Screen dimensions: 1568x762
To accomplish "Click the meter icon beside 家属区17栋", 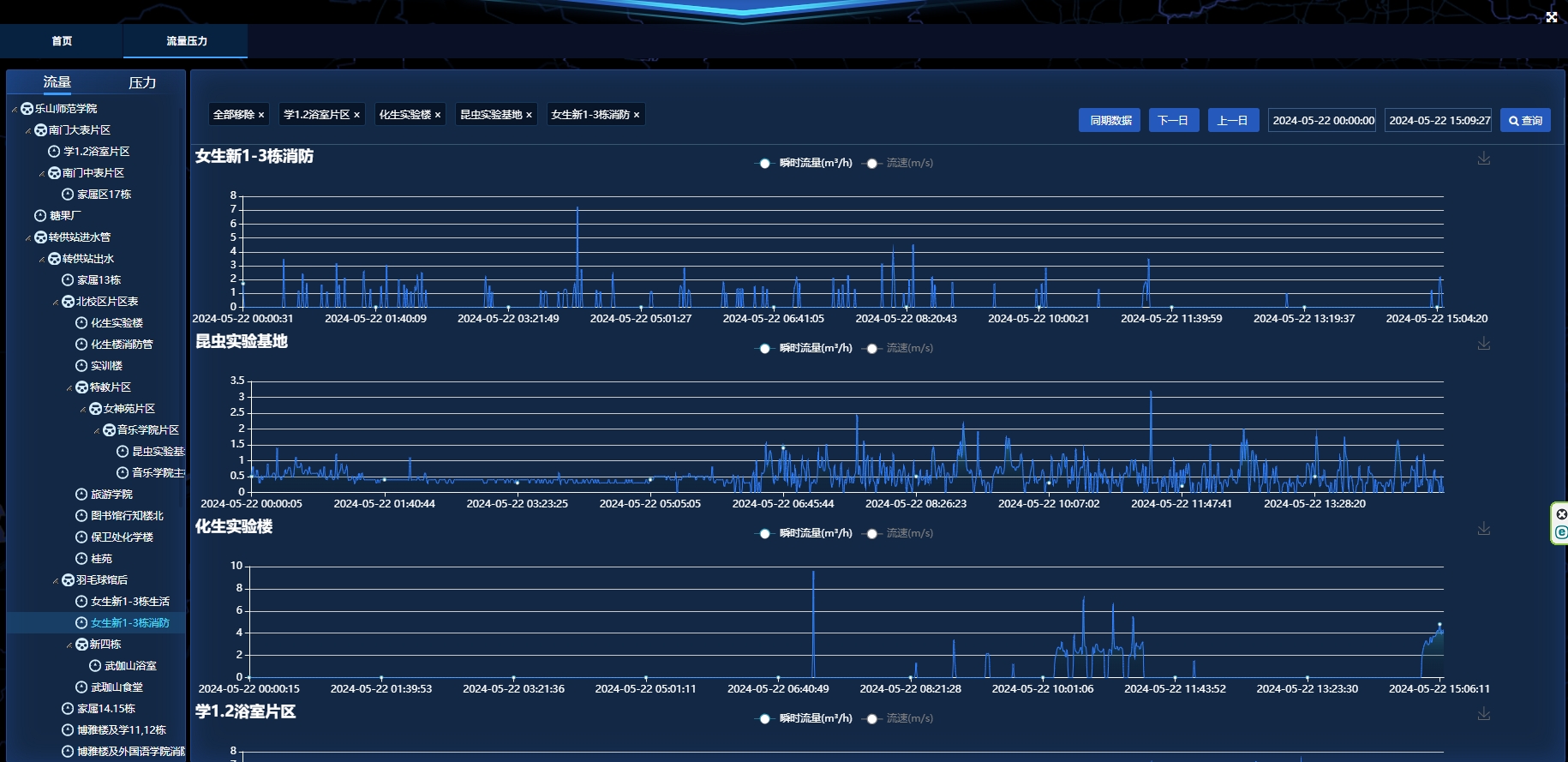I will click(68, 195).
